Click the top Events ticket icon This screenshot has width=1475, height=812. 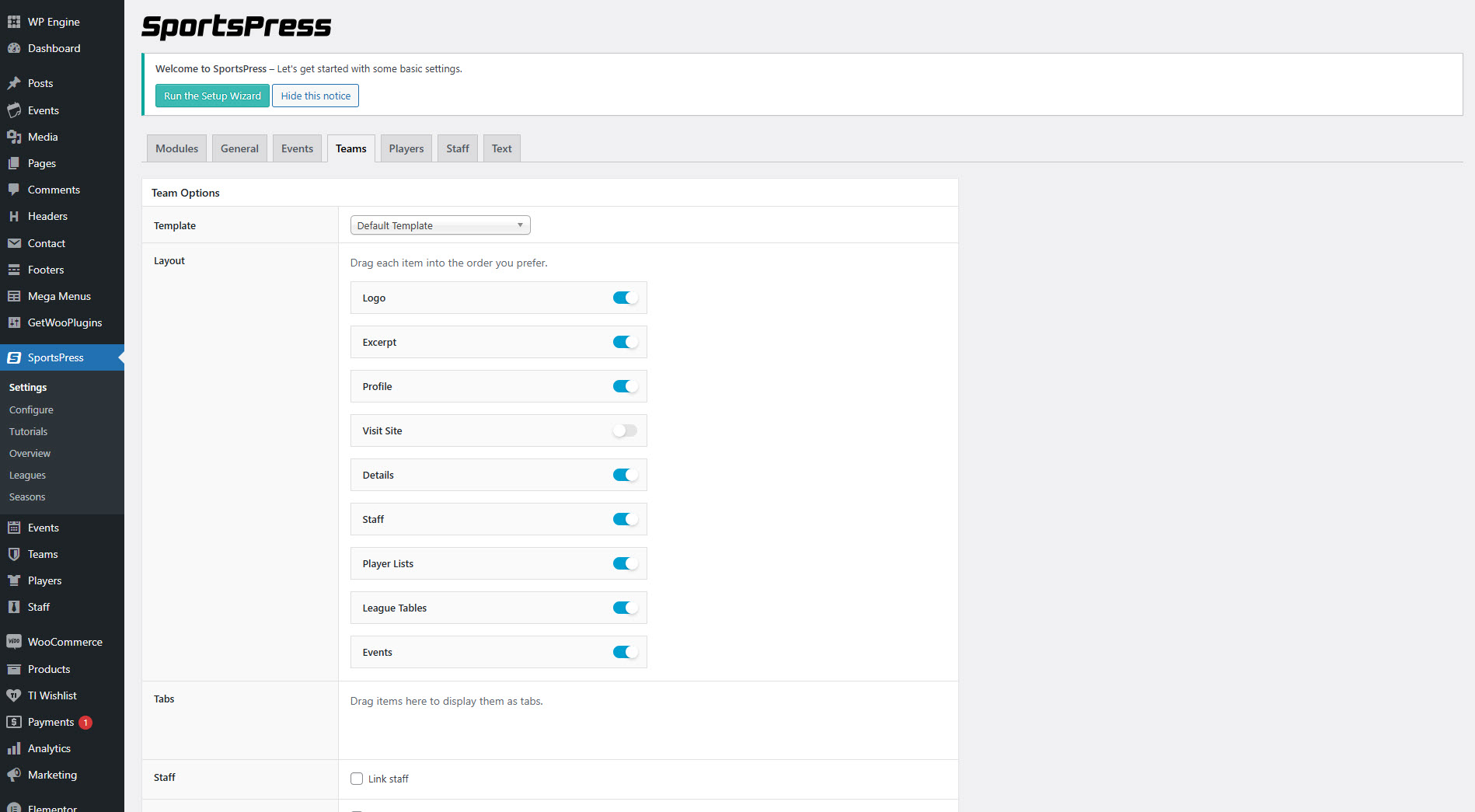(x=14, y=110)
